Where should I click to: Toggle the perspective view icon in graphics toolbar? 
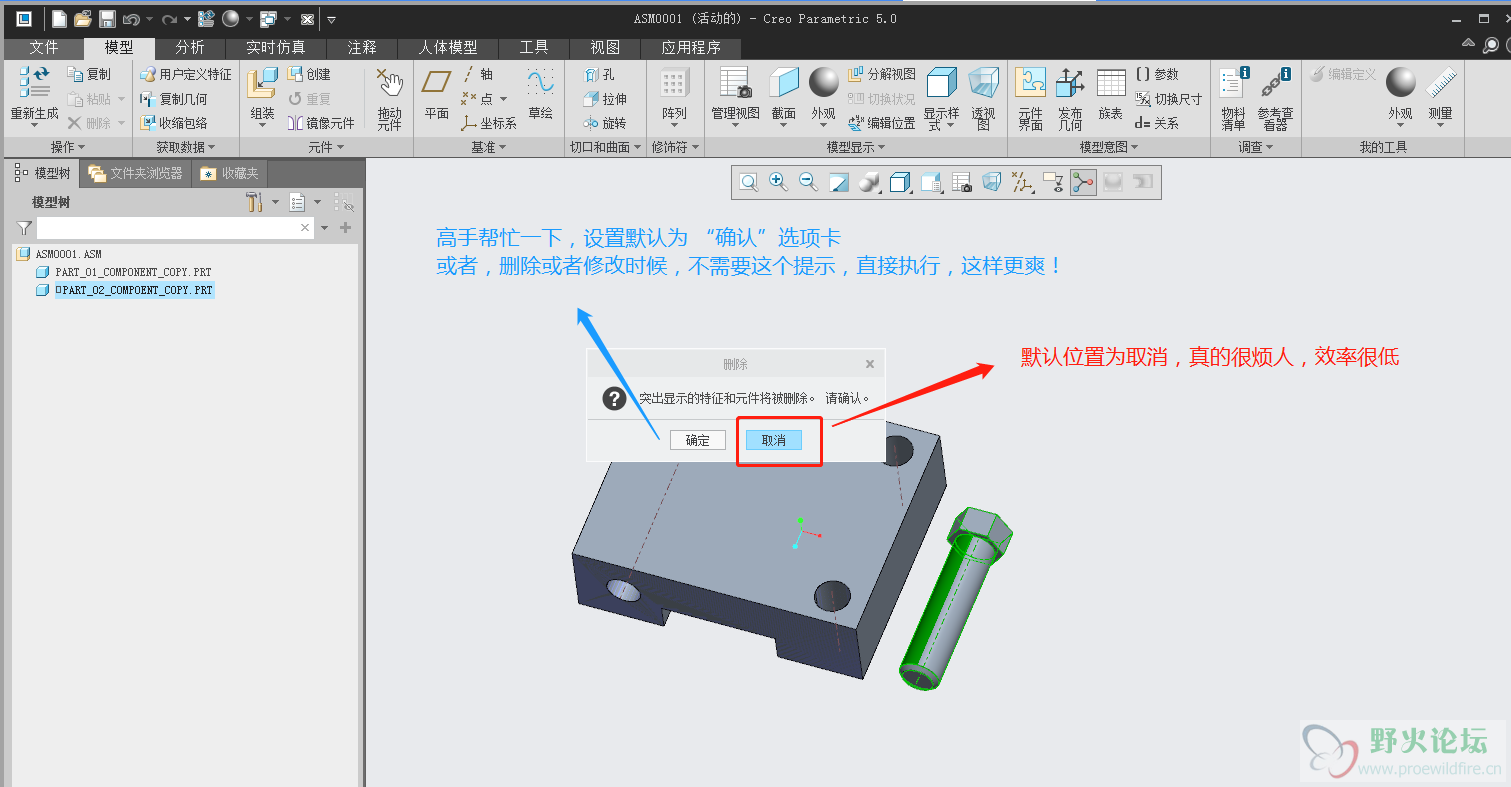click(991, 182)
